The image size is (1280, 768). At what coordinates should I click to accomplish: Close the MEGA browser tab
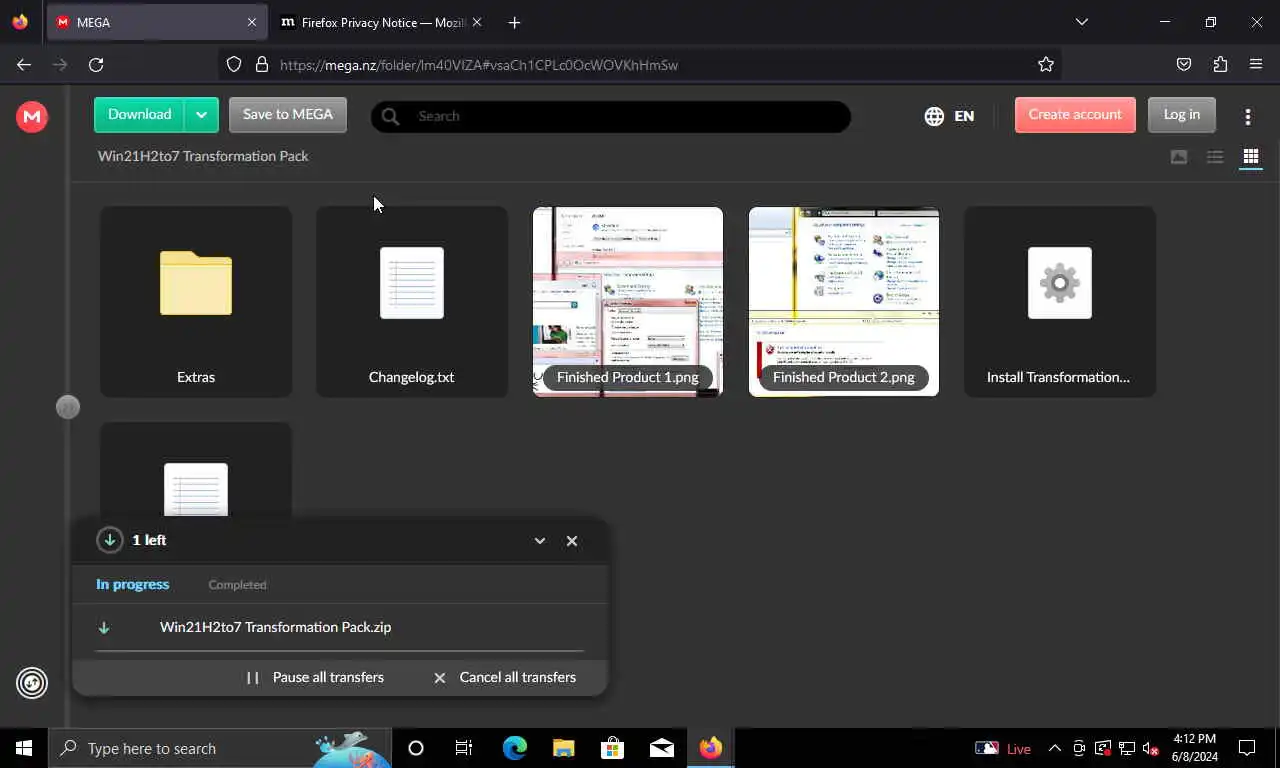(252, 22)
